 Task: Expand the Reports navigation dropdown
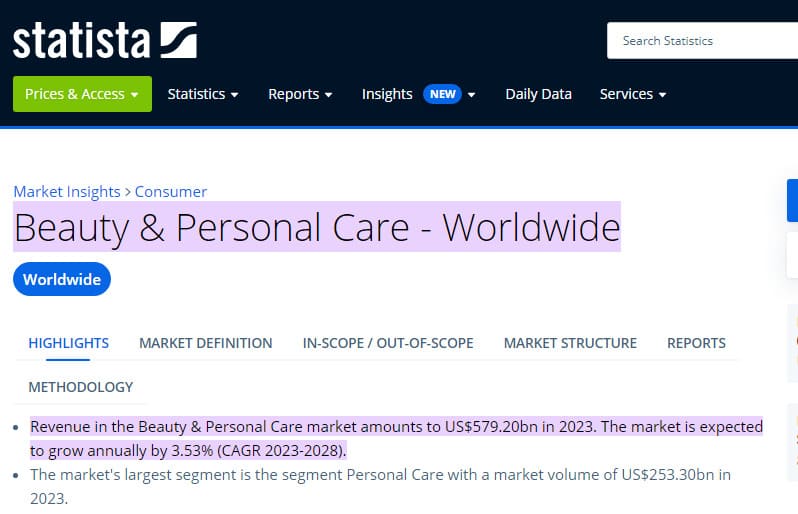(x=300, y=94)
